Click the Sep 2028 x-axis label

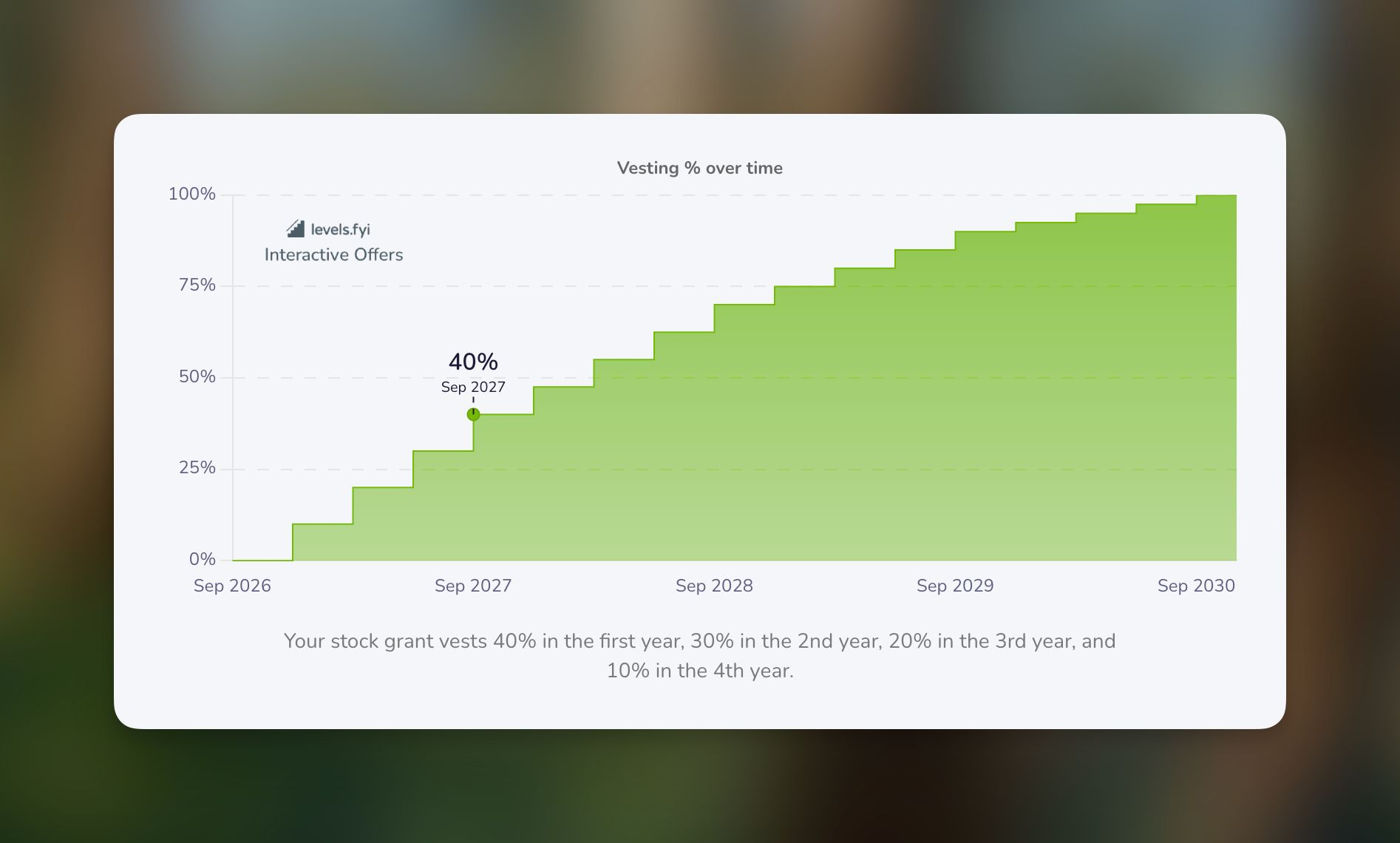714,586
